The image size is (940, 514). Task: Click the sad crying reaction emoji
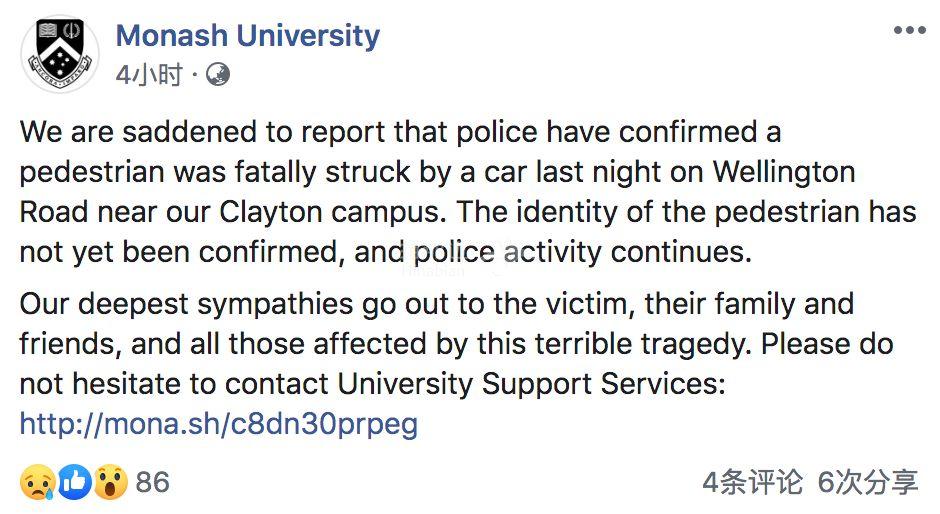pos(36,484)
